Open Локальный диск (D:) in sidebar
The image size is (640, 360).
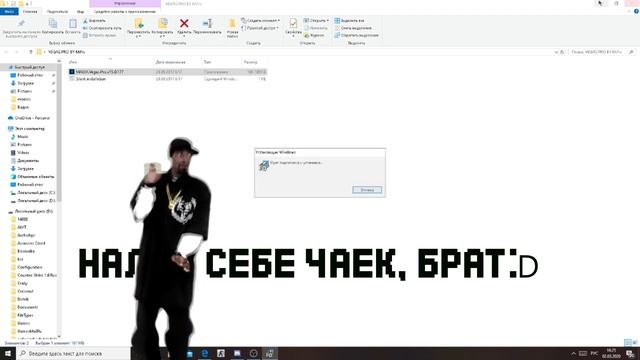36,200
